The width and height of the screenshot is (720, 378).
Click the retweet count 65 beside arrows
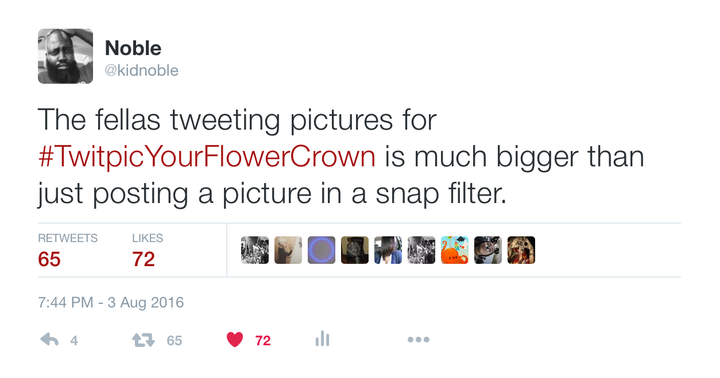tap(174, 340)
